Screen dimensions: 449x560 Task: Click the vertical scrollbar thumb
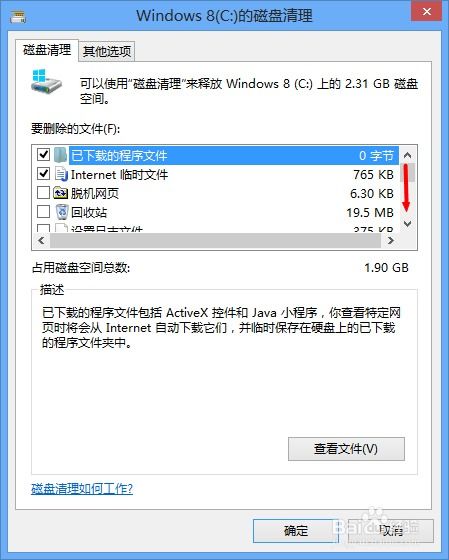(x=408, y=172)
